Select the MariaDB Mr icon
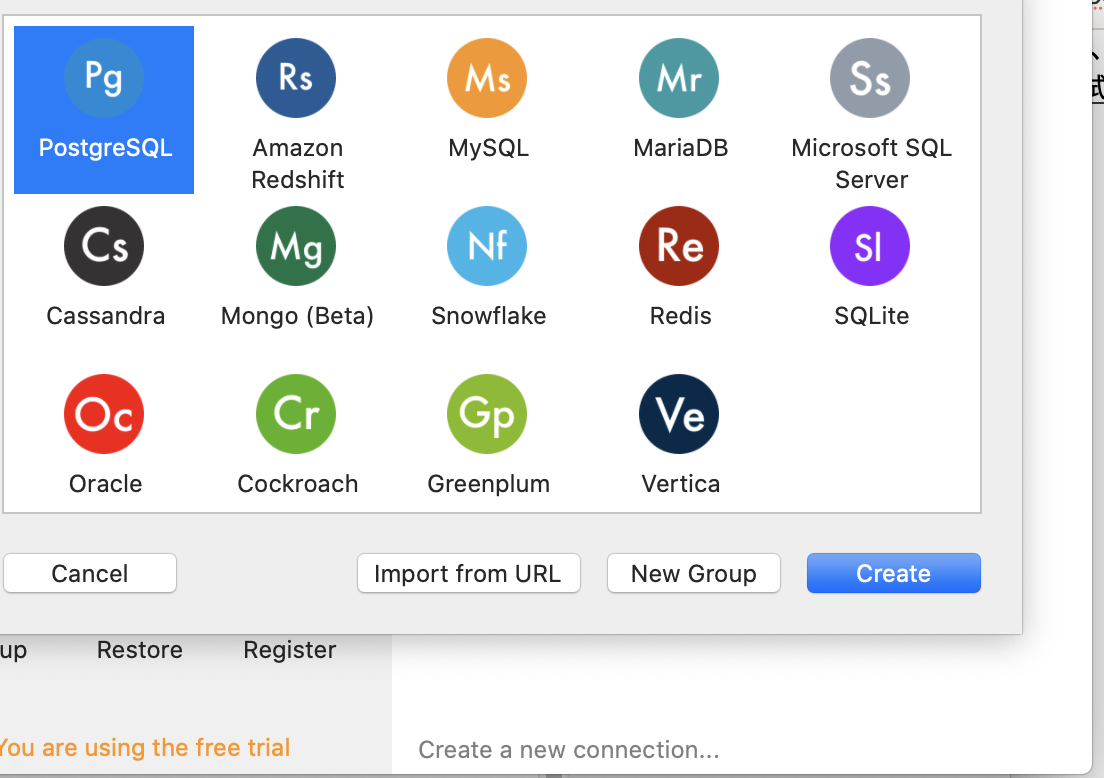 (679, 78)
